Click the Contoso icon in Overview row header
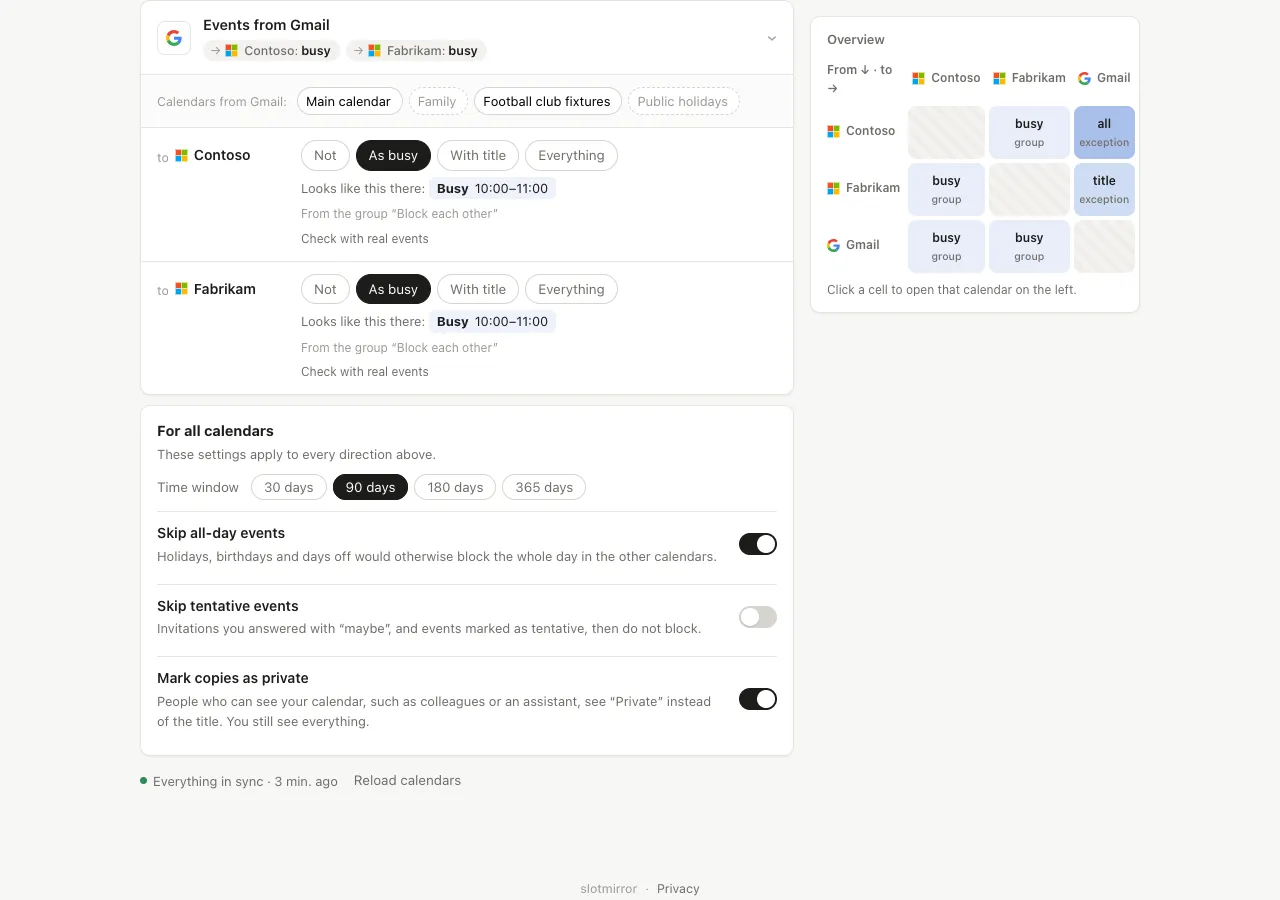This screenshot has width=1280, height=900. pyautogui.click(x=834, y=131)
